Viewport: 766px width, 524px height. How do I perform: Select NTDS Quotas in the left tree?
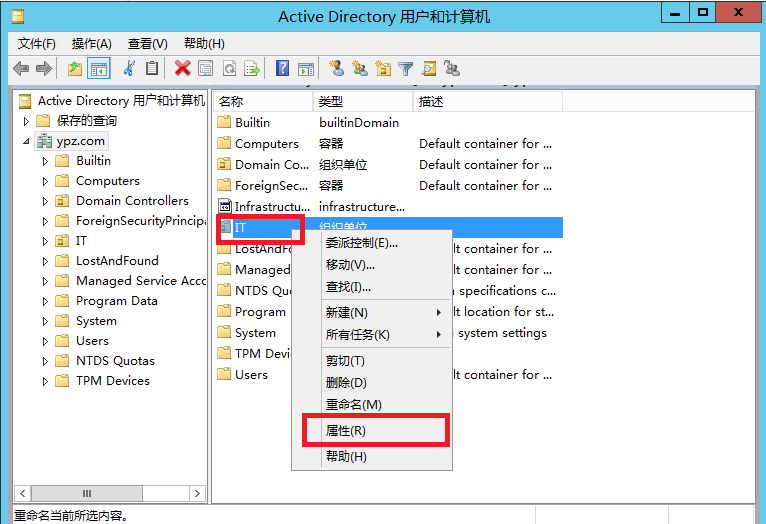(x=115, y=361)
